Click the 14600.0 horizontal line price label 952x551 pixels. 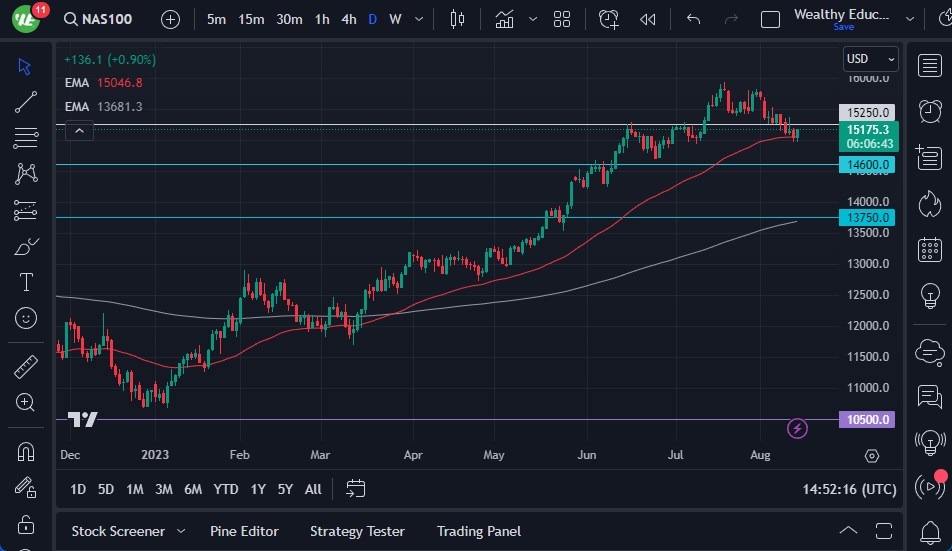pos(867,165)
